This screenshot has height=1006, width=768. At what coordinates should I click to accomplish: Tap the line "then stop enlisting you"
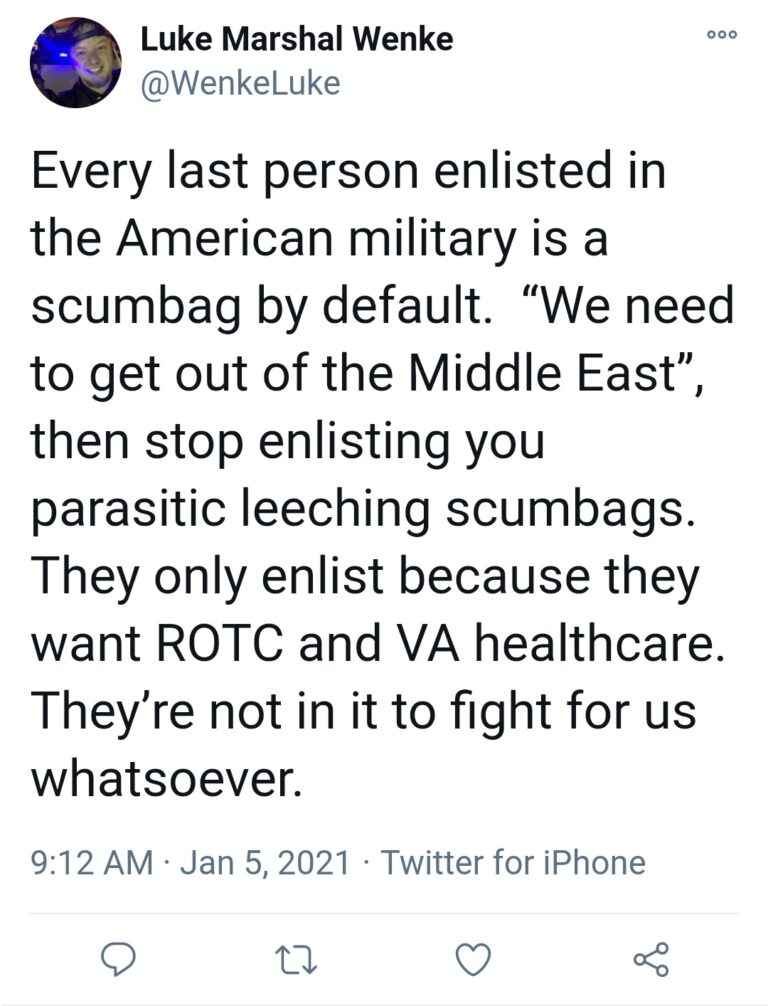coord(288,440)
